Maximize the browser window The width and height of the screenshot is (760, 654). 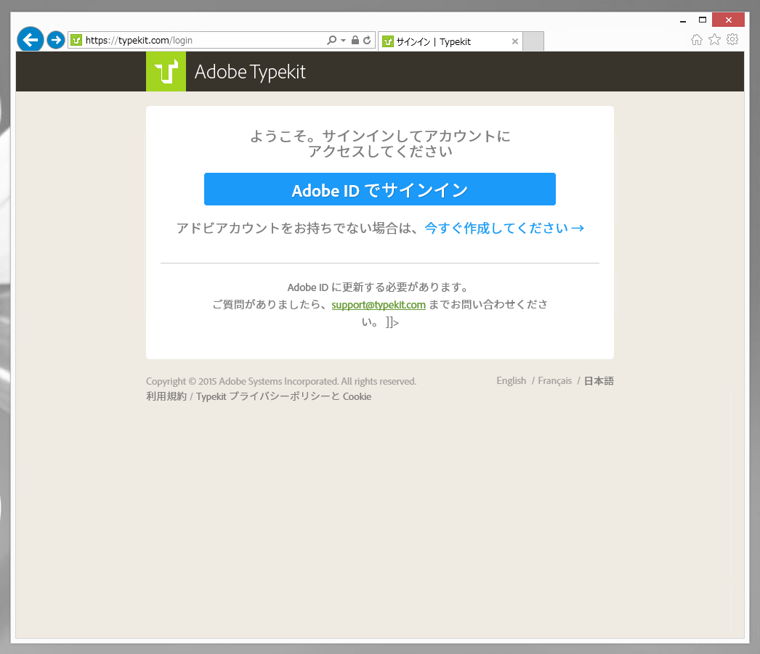click(702, 20)
